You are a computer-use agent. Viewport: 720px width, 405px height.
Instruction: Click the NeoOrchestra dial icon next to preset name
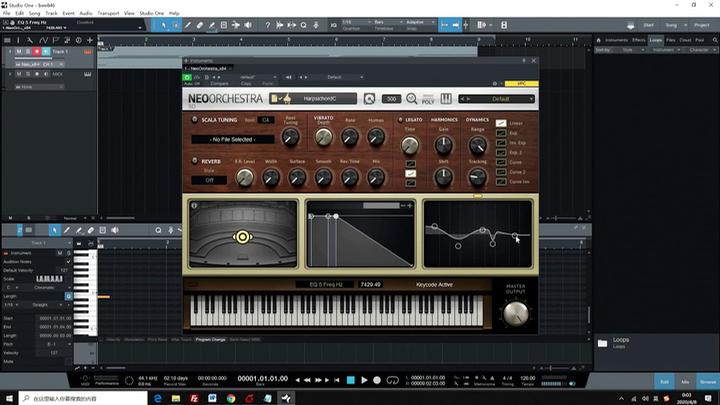point(369,99)
